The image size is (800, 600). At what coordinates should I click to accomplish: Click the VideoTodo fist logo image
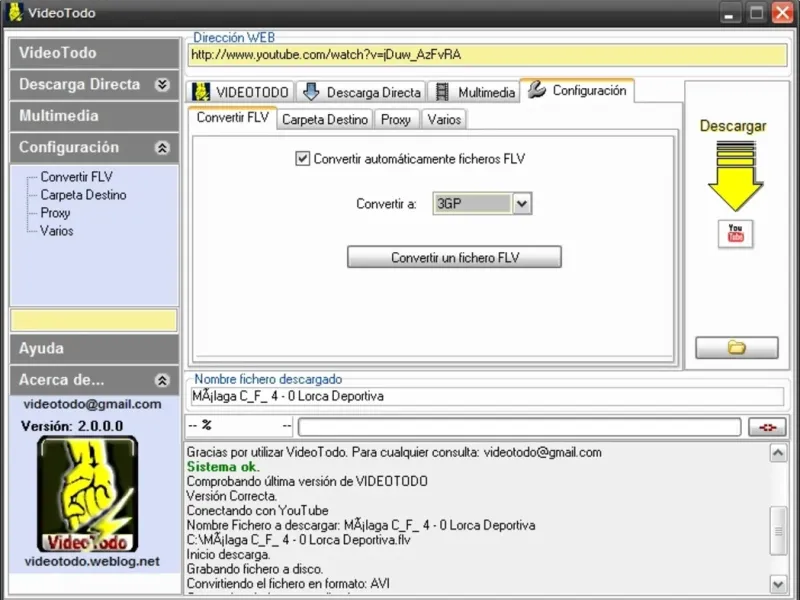tap(88, 494)
